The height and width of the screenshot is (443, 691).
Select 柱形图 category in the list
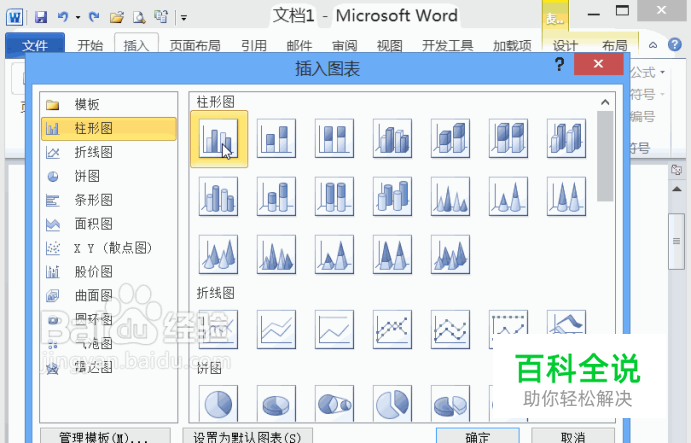(109, 128)
